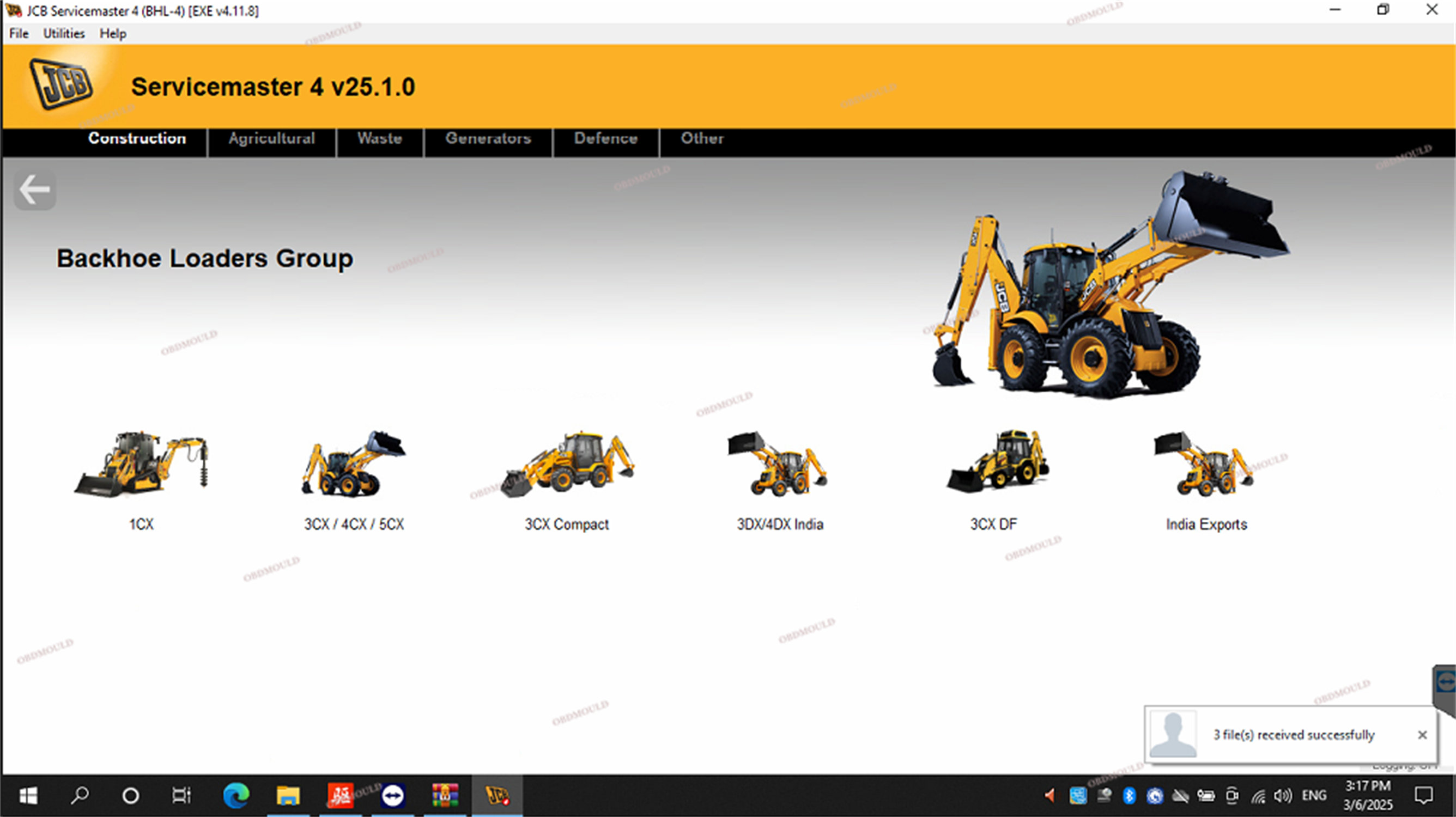Open the 3DX/4DX India machine image
Screen dimensions: 1456x817
coord(778,465)
